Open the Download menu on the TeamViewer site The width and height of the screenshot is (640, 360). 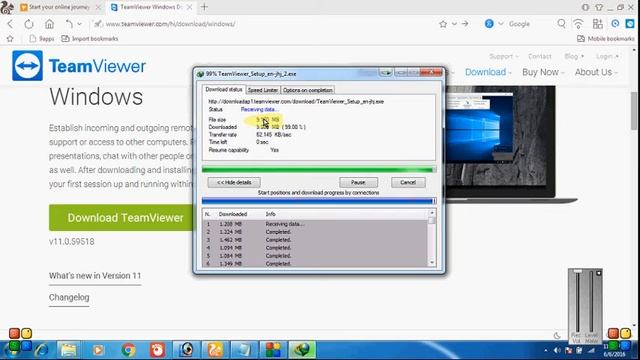[488, 72]
